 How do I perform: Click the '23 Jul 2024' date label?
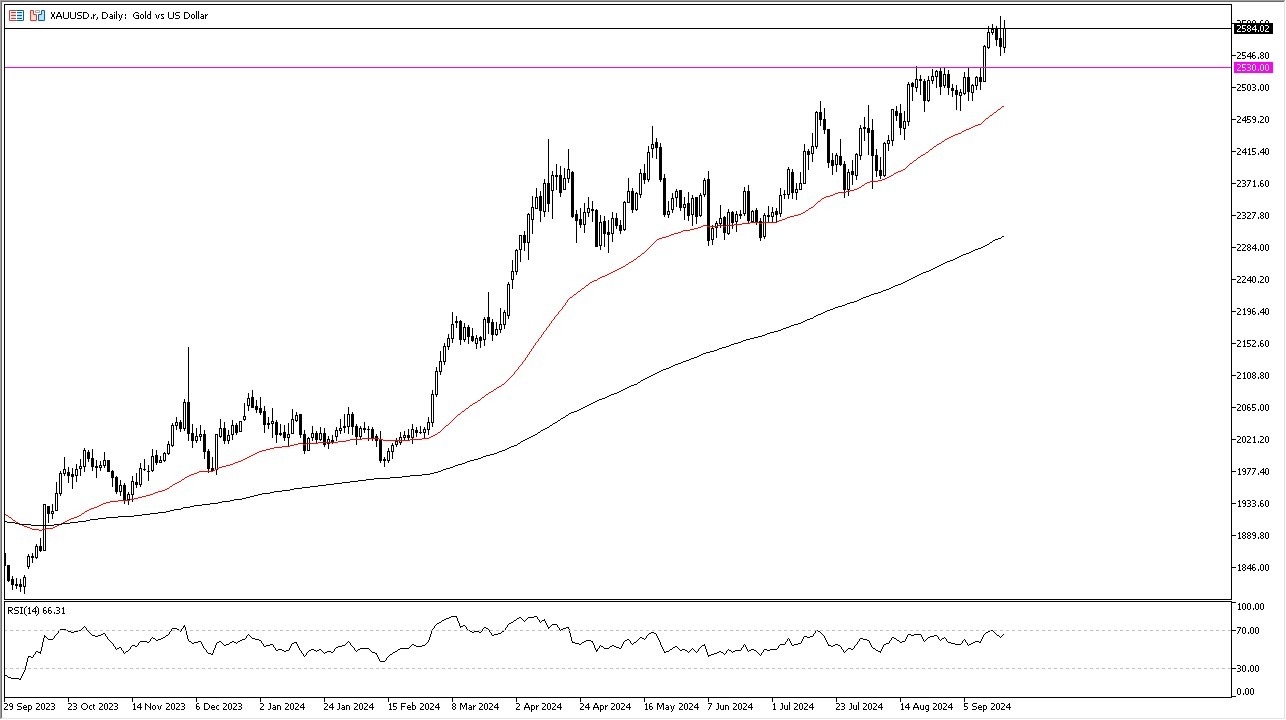coord(860,706)
